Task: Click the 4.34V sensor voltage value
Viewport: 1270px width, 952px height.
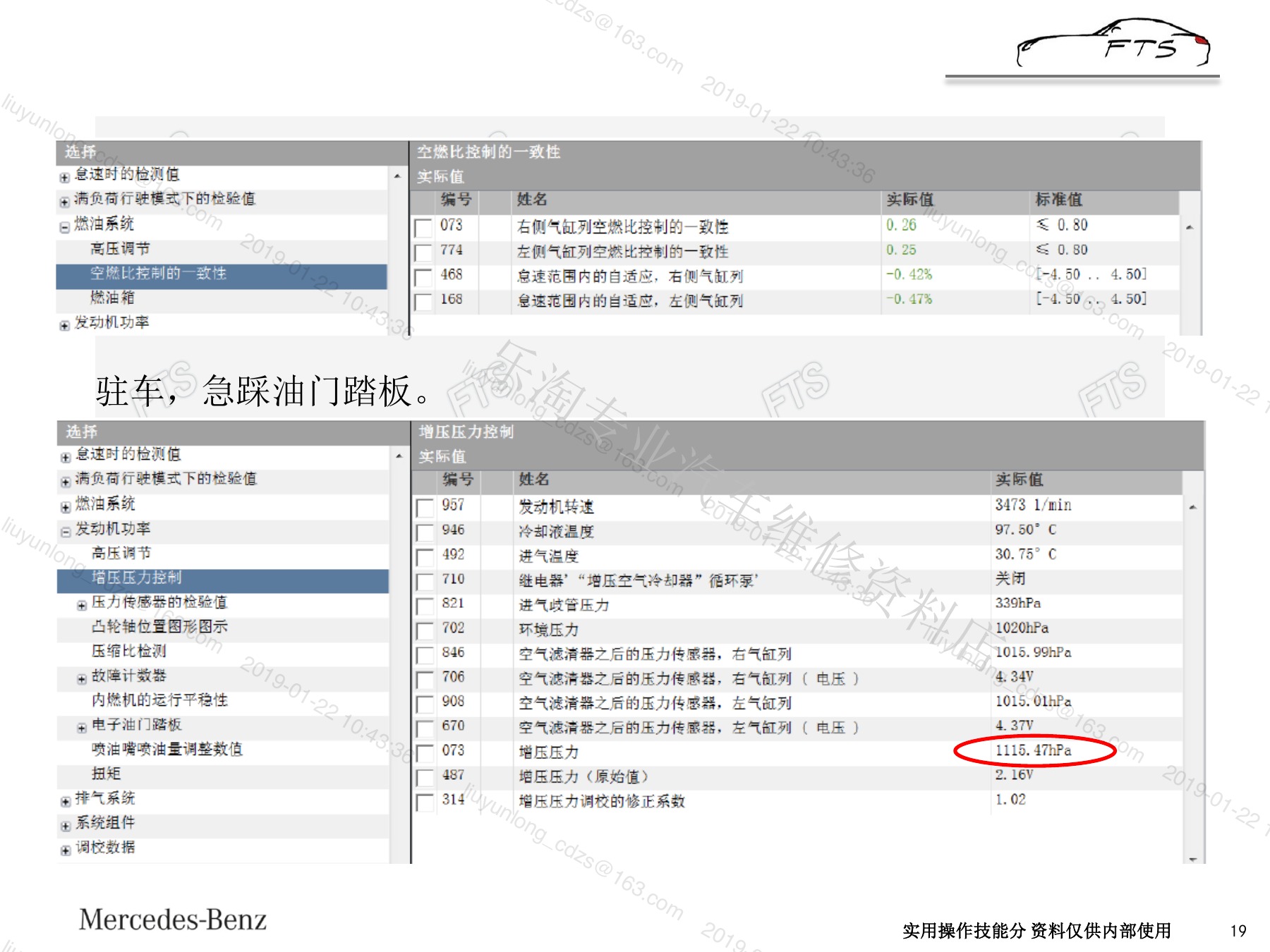Action: [x=1014, y=676]
